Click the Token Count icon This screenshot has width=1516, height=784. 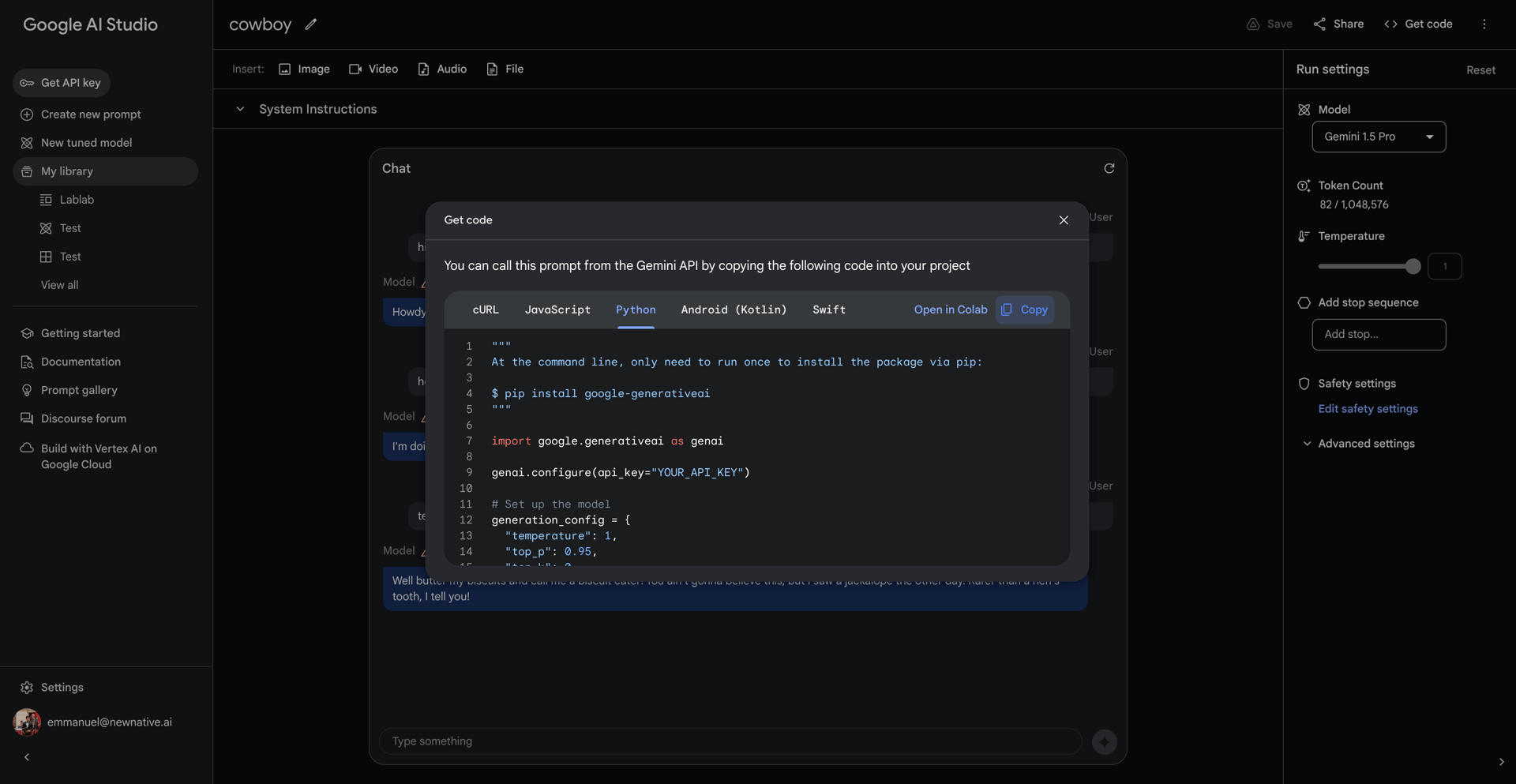pos(1304,186)
